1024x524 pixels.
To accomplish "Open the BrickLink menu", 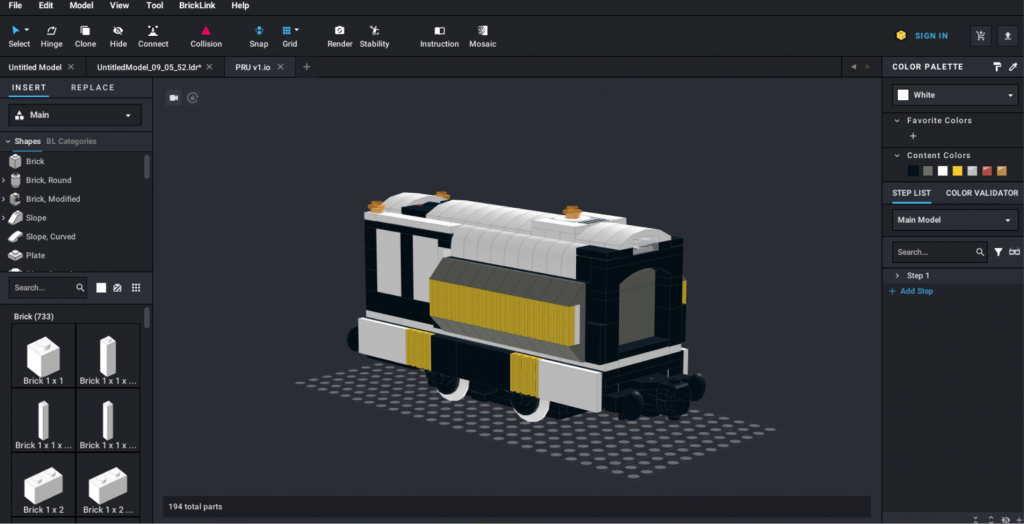I will 196,6.
